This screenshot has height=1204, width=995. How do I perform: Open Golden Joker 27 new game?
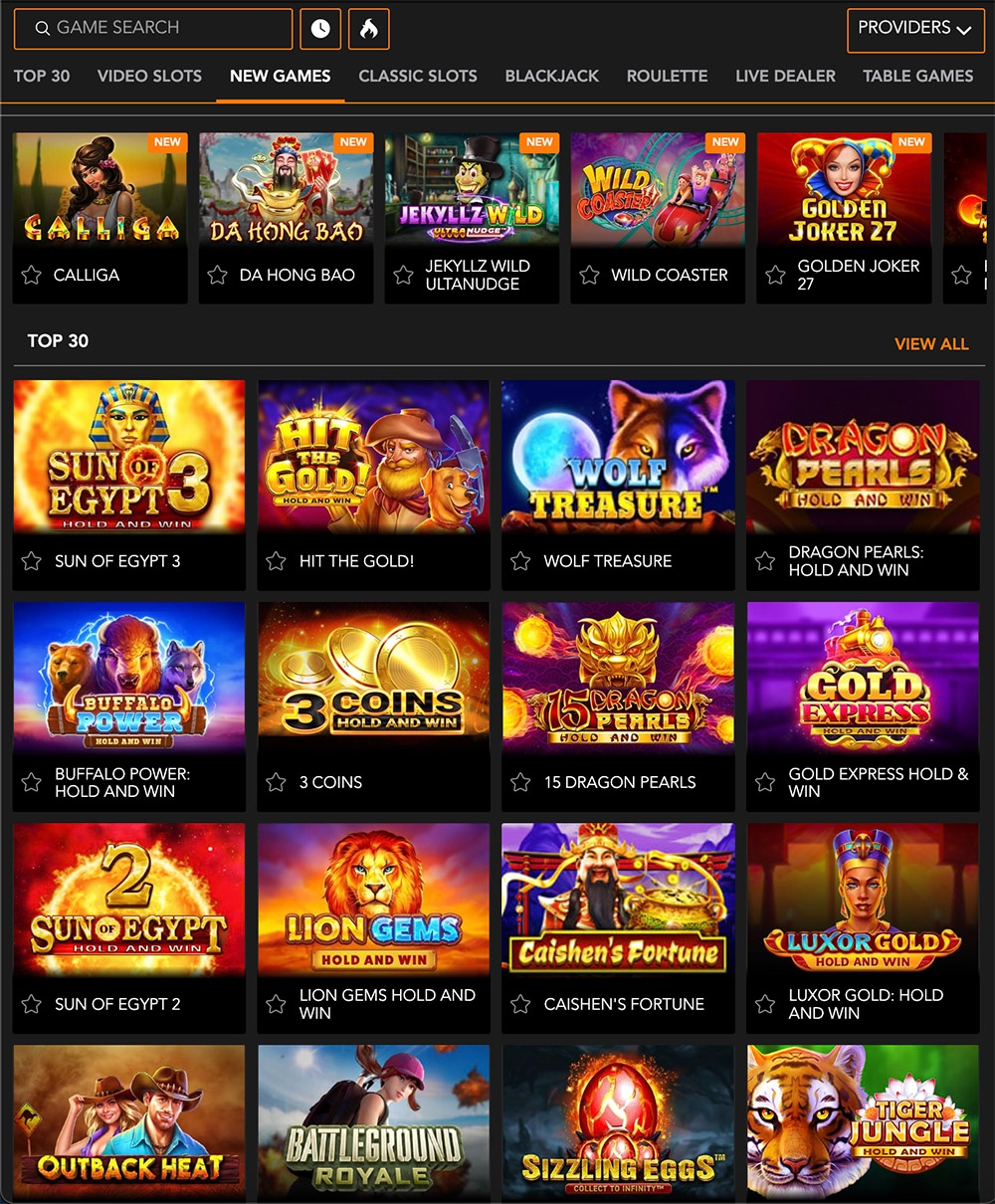tap(844, 190)
